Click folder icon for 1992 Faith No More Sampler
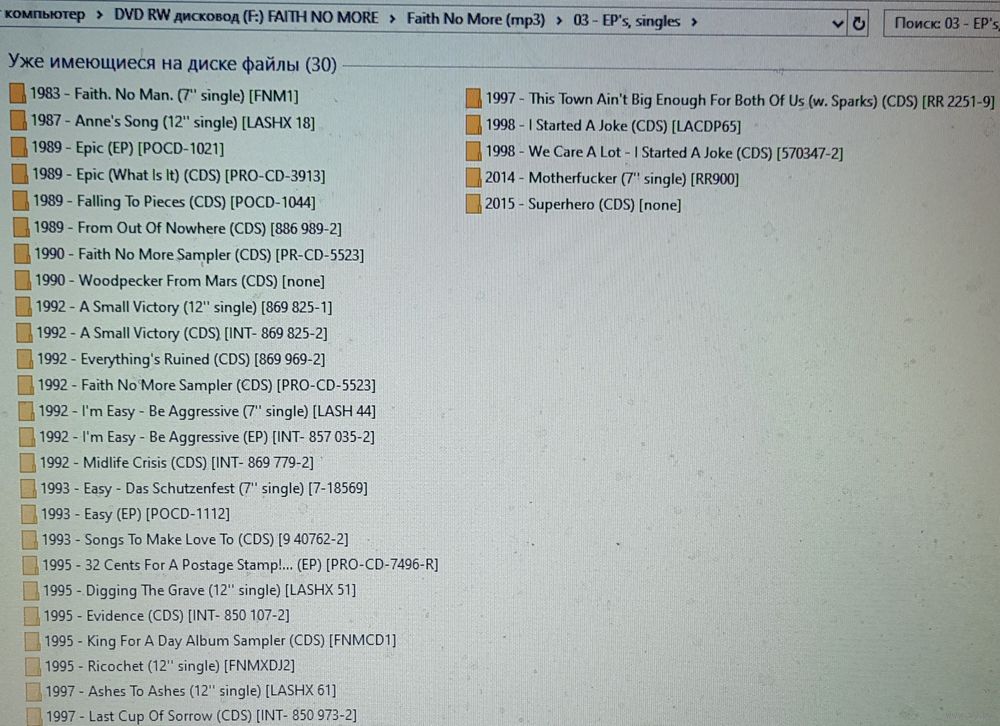Image resolution: width=1000 pixels, height=726 pixels. (25, 385)
